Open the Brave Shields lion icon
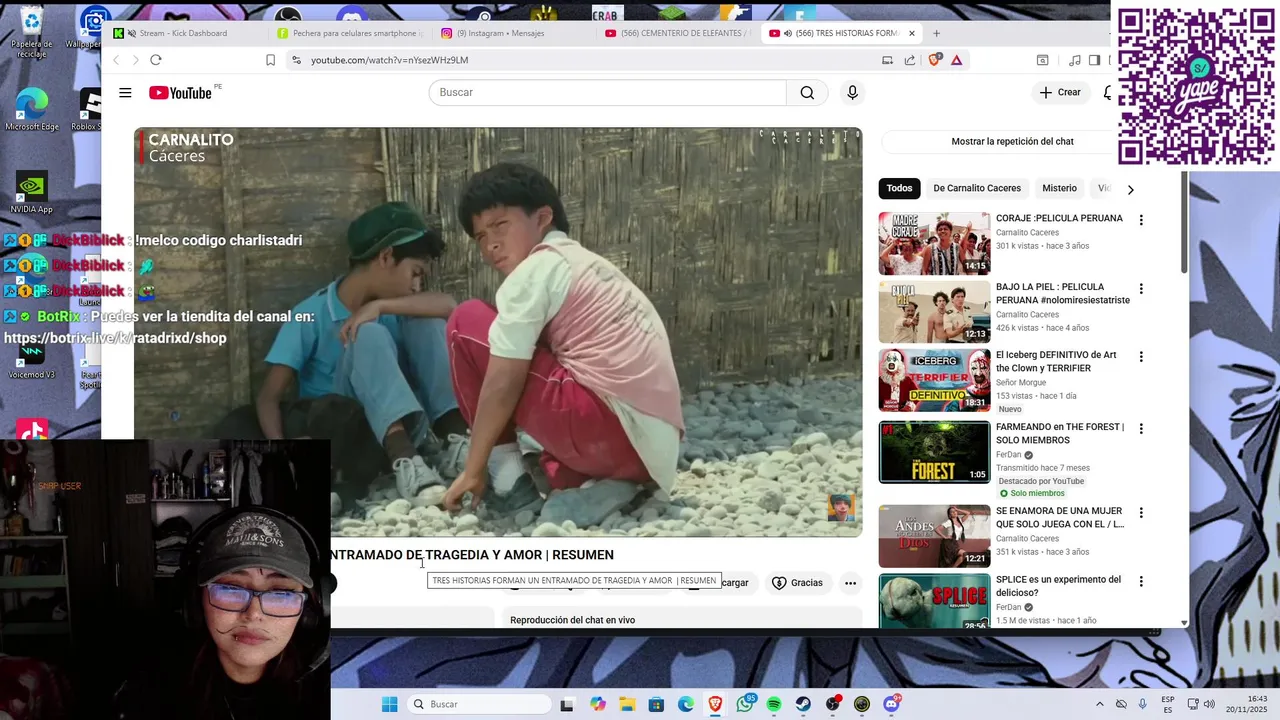1280x720 pixels. 935,60
